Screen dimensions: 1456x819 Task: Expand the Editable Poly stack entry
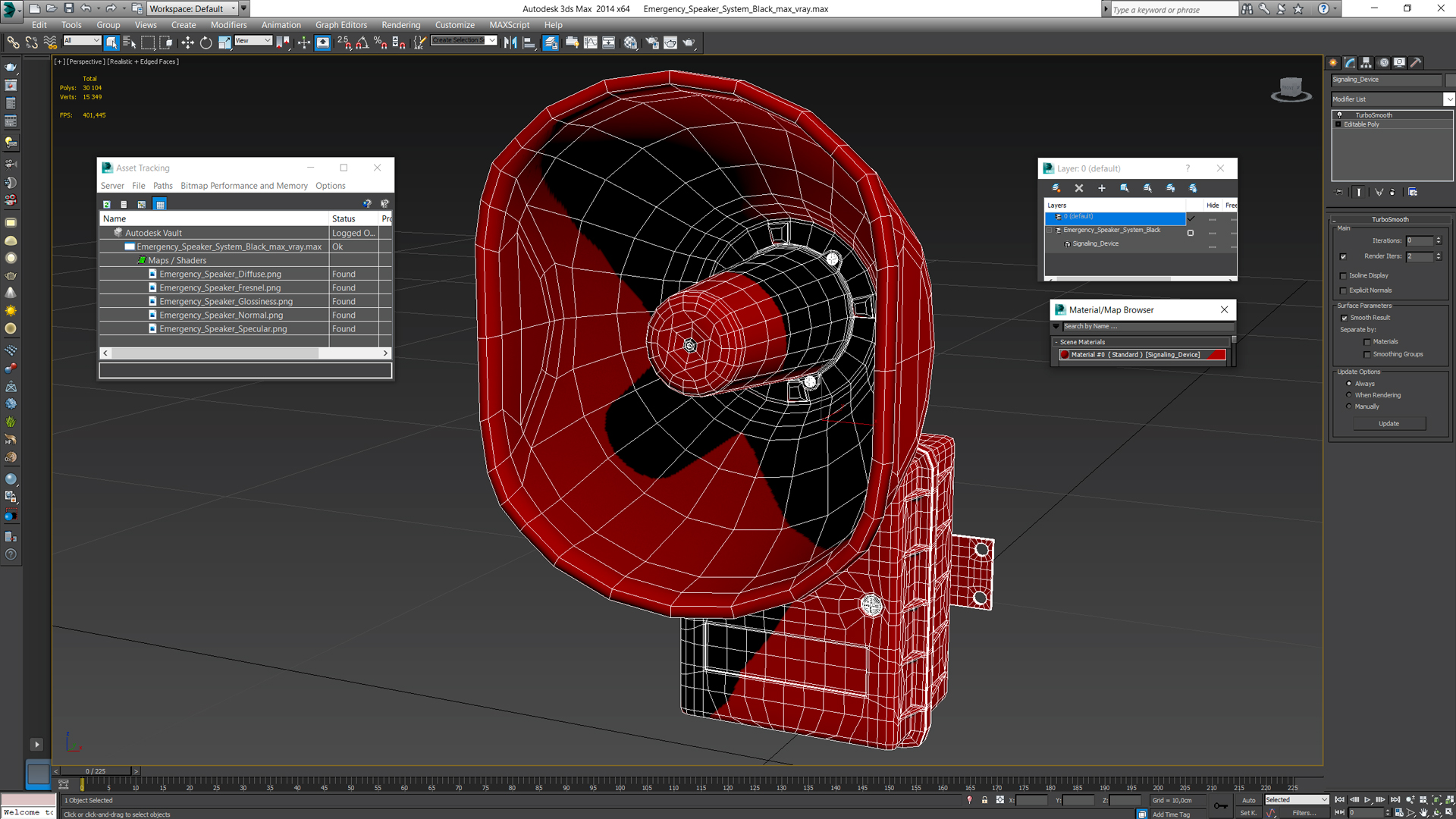coord(1338,124)
